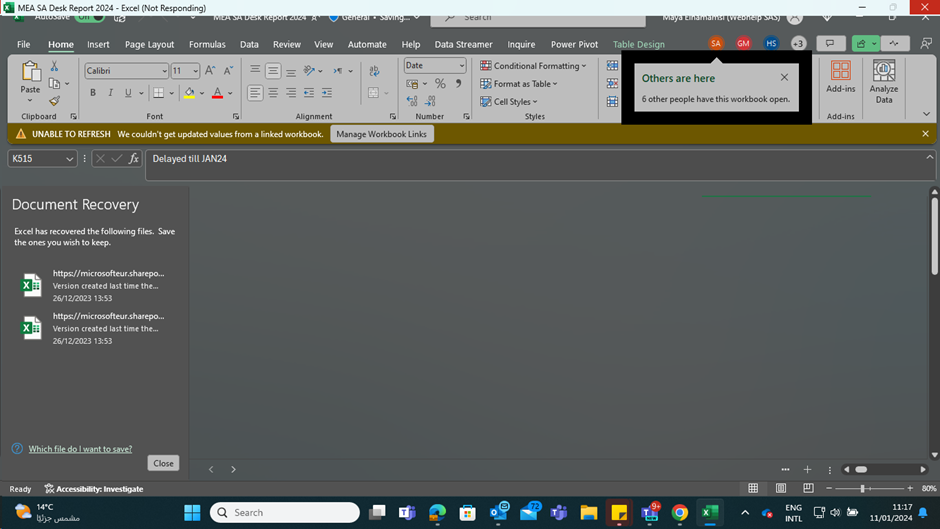Screen dimensions: 940x529
Task: Open the Comments button
Action: pos(830,43)
